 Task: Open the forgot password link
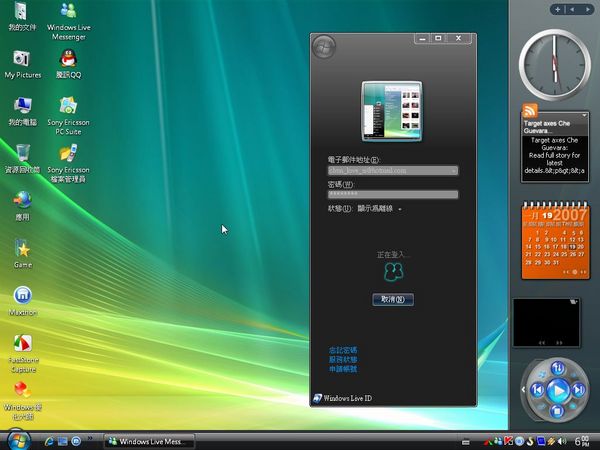(x=343, y=350)
